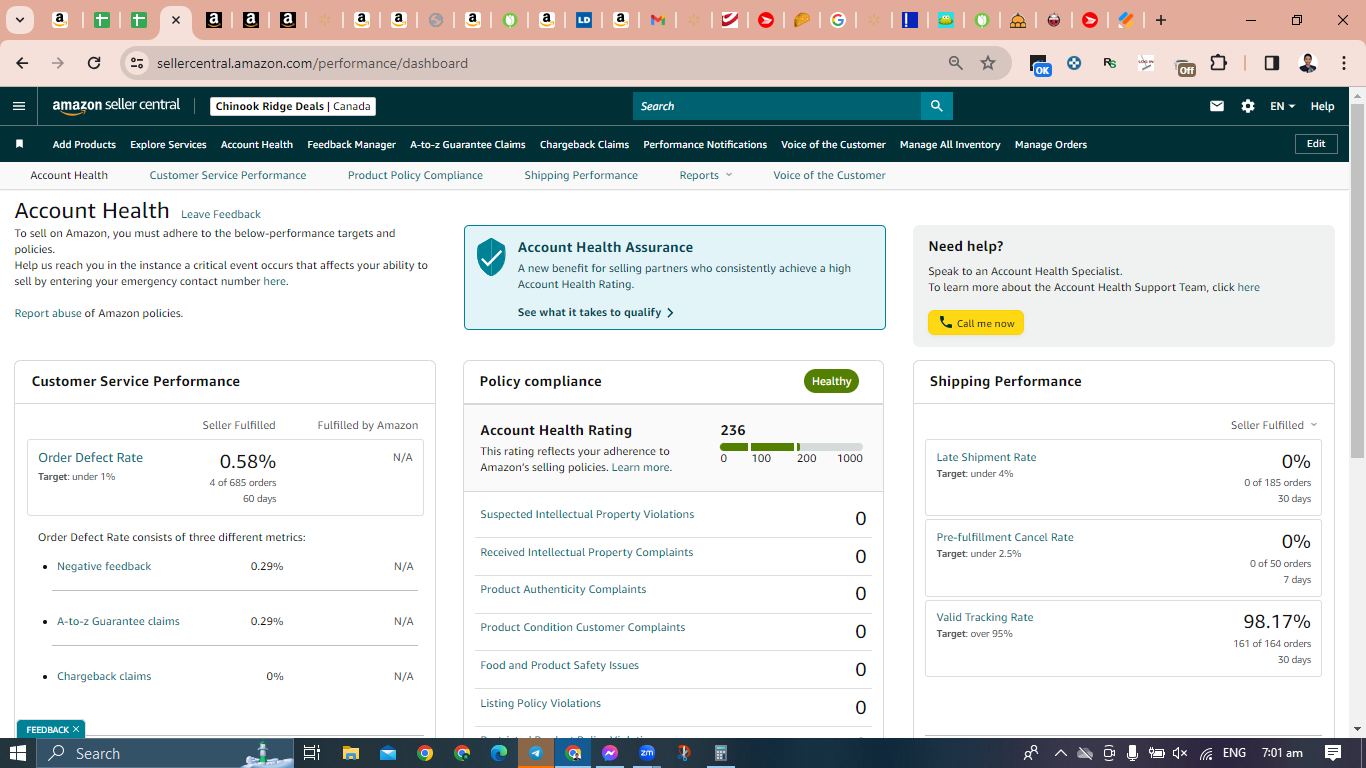The width and height of the screenshot is (1366, 768).
Task: Open A-to-z Guarantee Claims menu item
Action: pos(468,144)
